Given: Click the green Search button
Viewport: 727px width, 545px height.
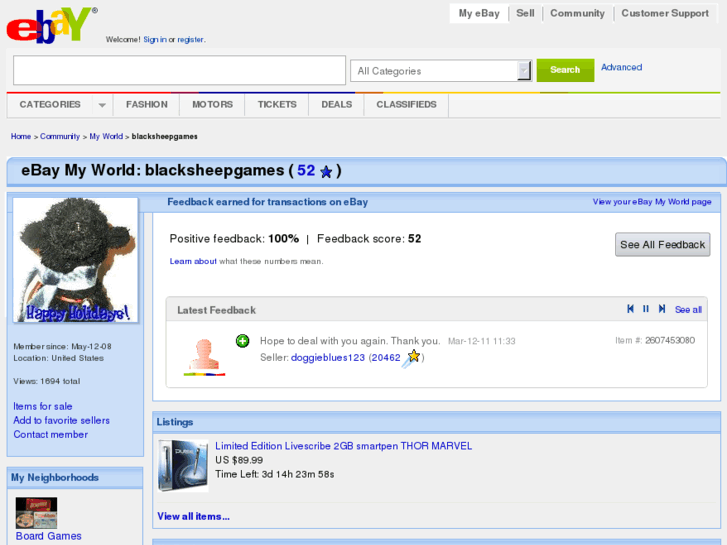Looking at the screenshot, I should (565, 70).
